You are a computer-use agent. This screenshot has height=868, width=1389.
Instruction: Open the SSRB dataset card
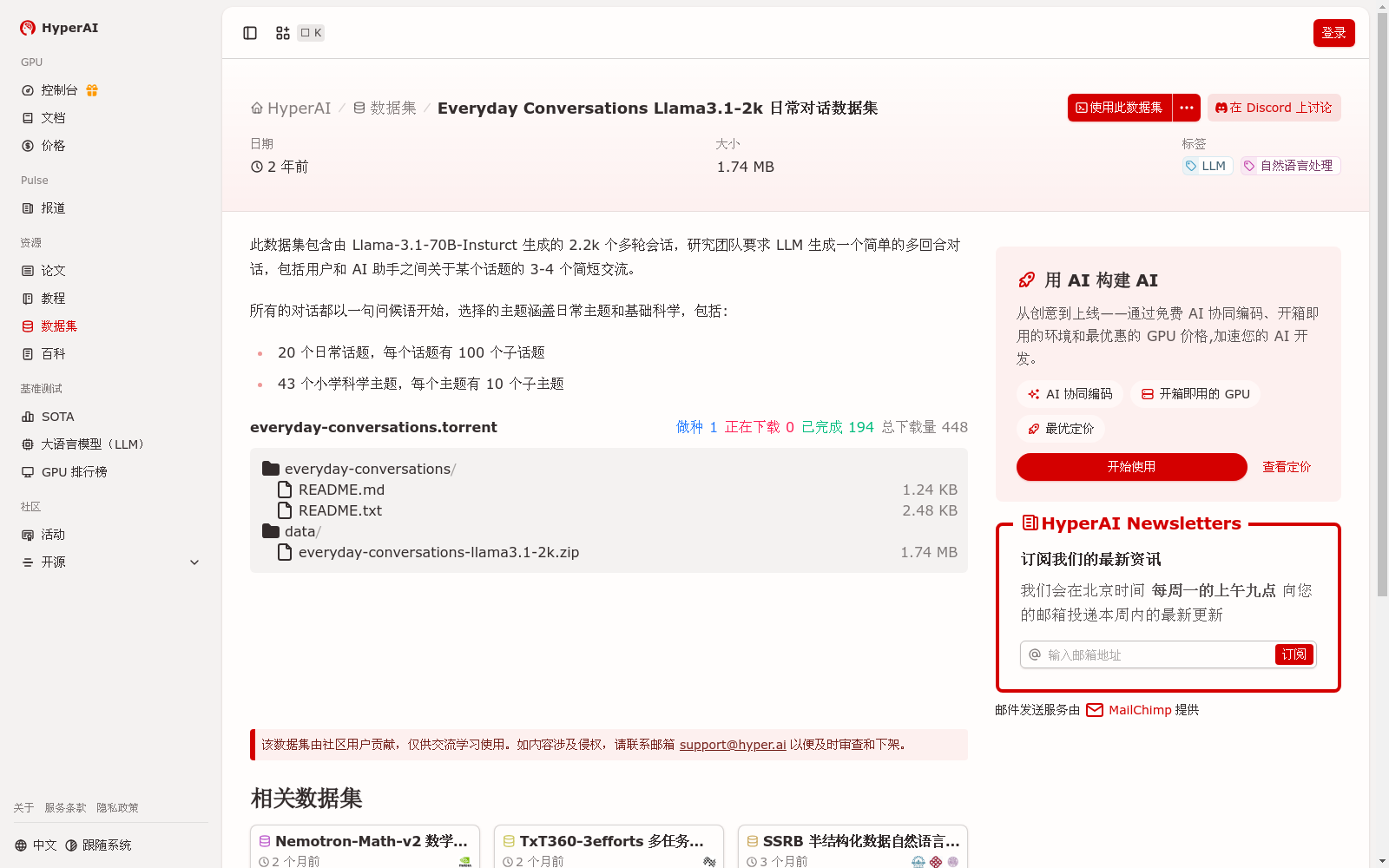(x=852, y=847)
